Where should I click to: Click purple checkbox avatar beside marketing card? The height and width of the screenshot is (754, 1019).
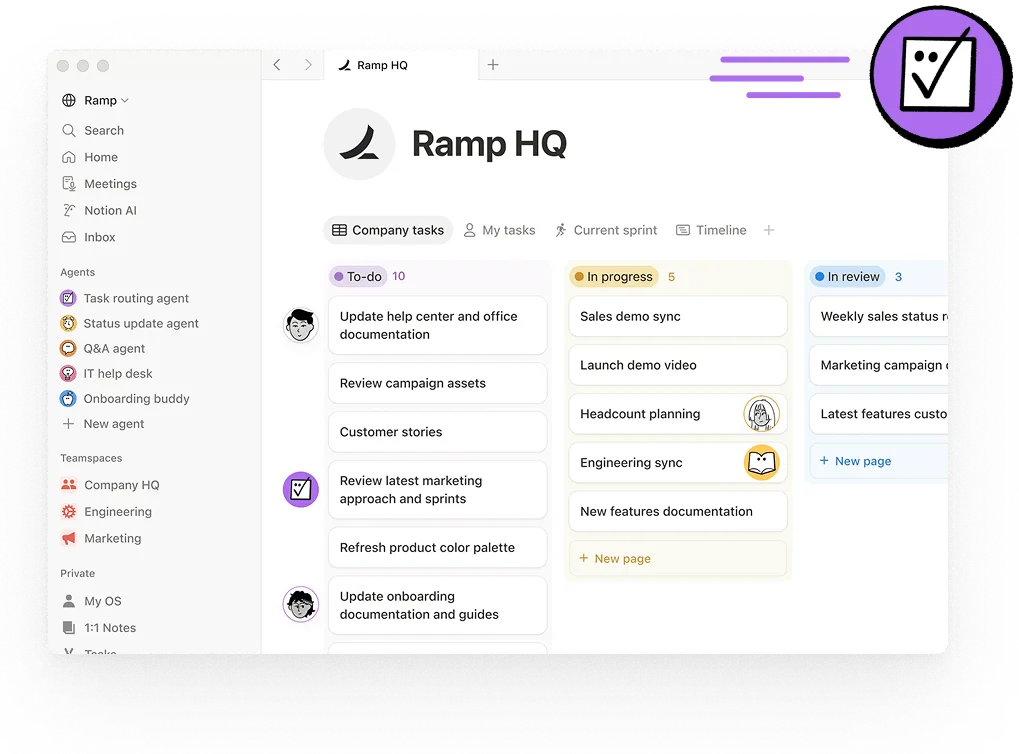(300, 489)
